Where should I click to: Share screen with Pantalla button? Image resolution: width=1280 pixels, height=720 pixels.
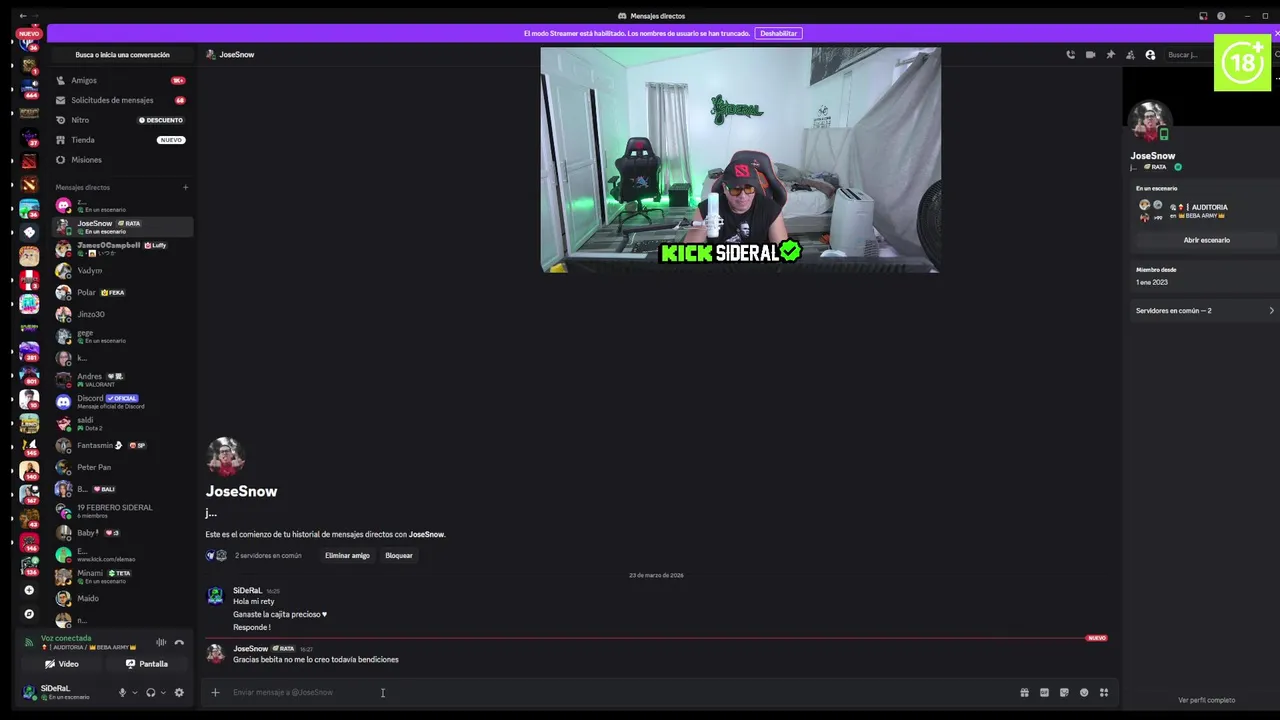147,664
